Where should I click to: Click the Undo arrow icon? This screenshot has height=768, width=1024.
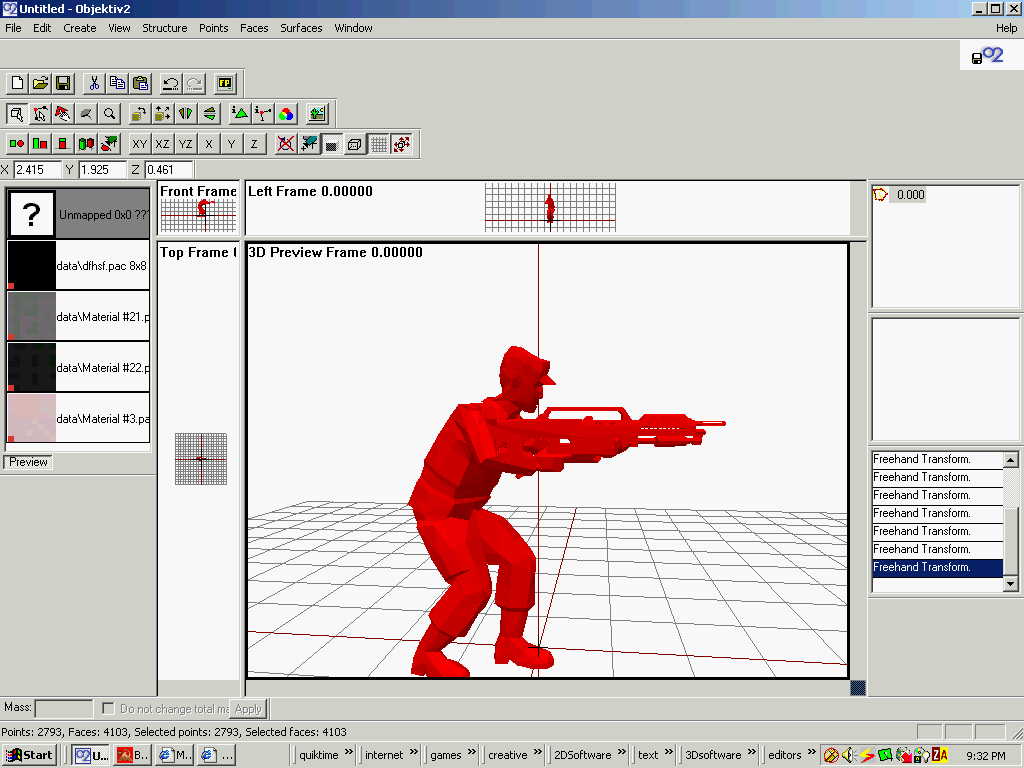point(171,84)
